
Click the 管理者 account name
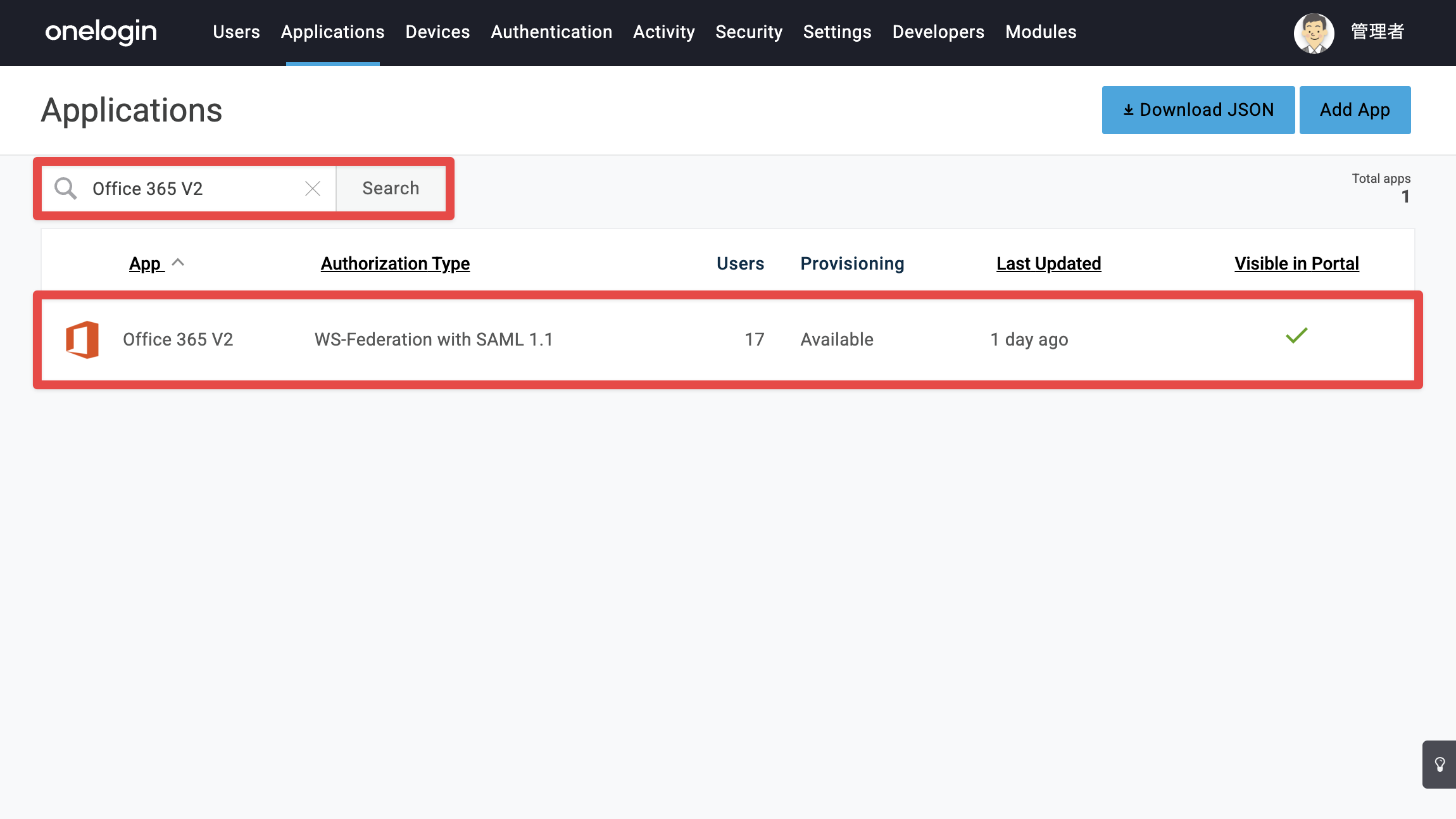tap(1378, 32)
